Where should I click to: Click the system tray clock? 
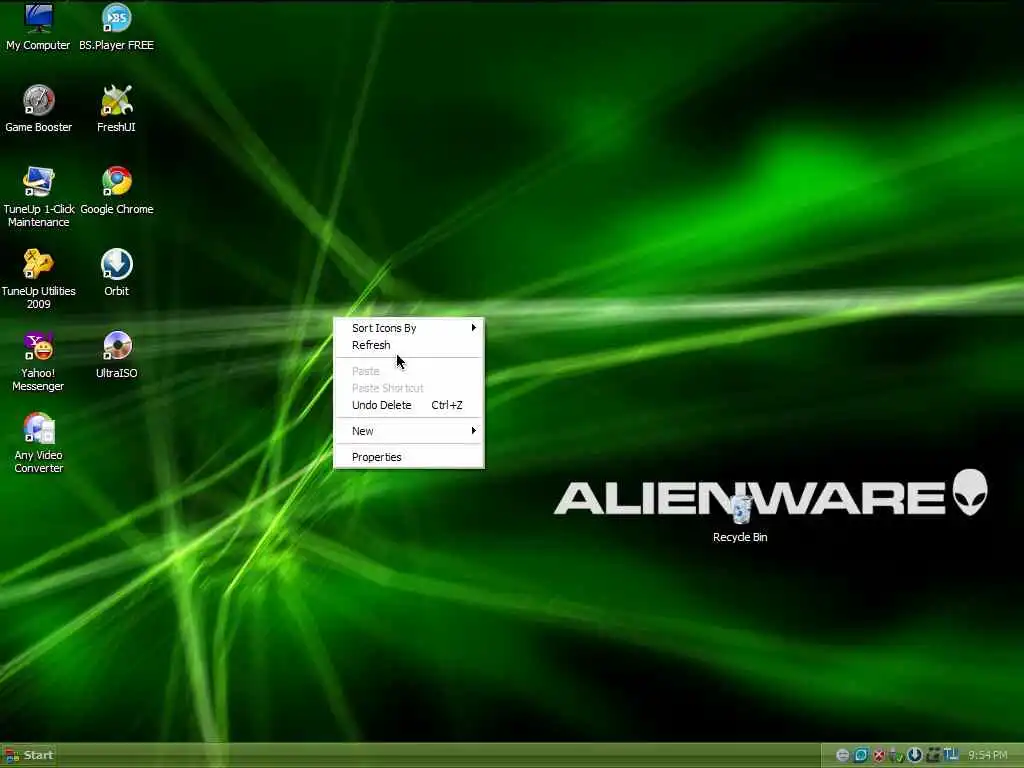click(987, 755)
